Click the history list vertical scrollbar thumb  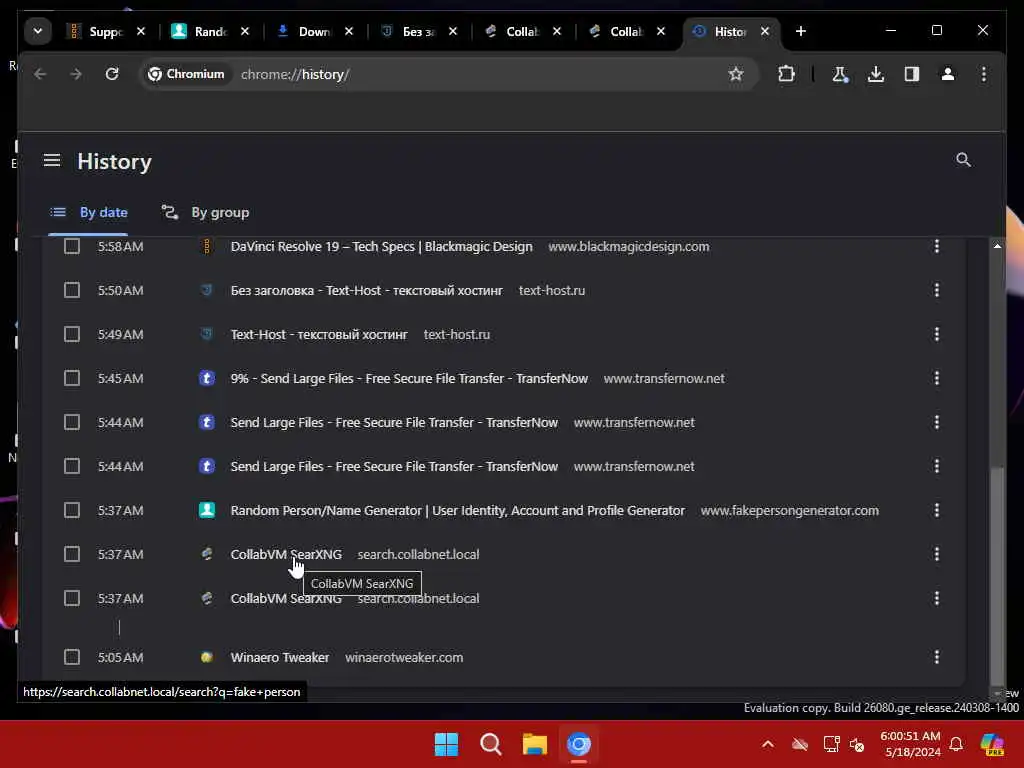[997, 576]
